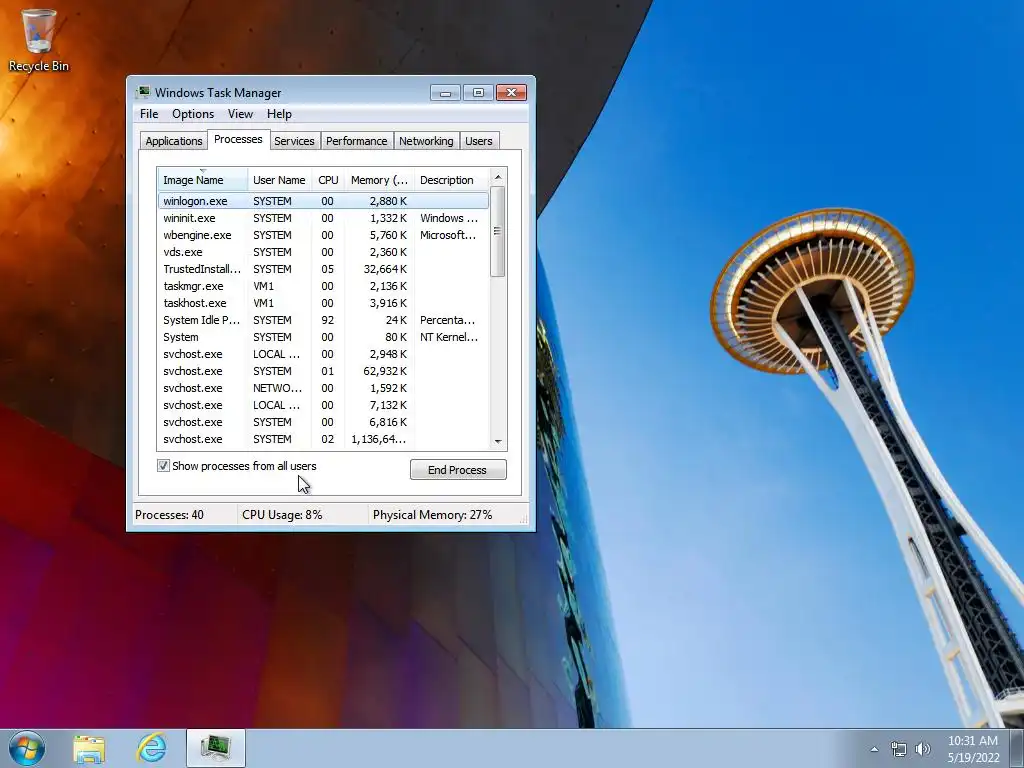Viewport: 1024px width, 768px height.
Task: Open the volume speaker tray icon
Action: (923, 749)
